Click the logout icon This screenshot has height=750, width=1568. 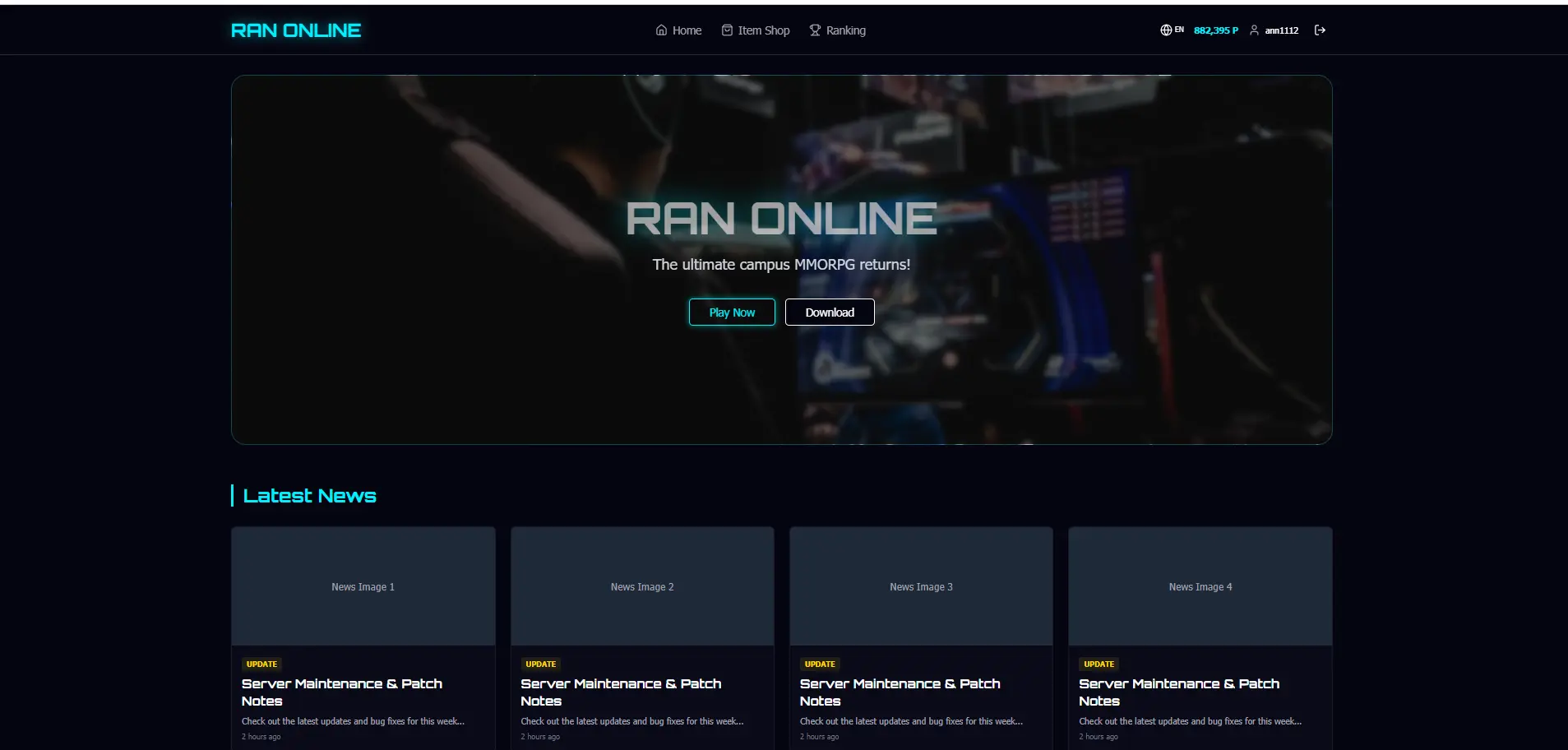click(x=1320, y=30)
